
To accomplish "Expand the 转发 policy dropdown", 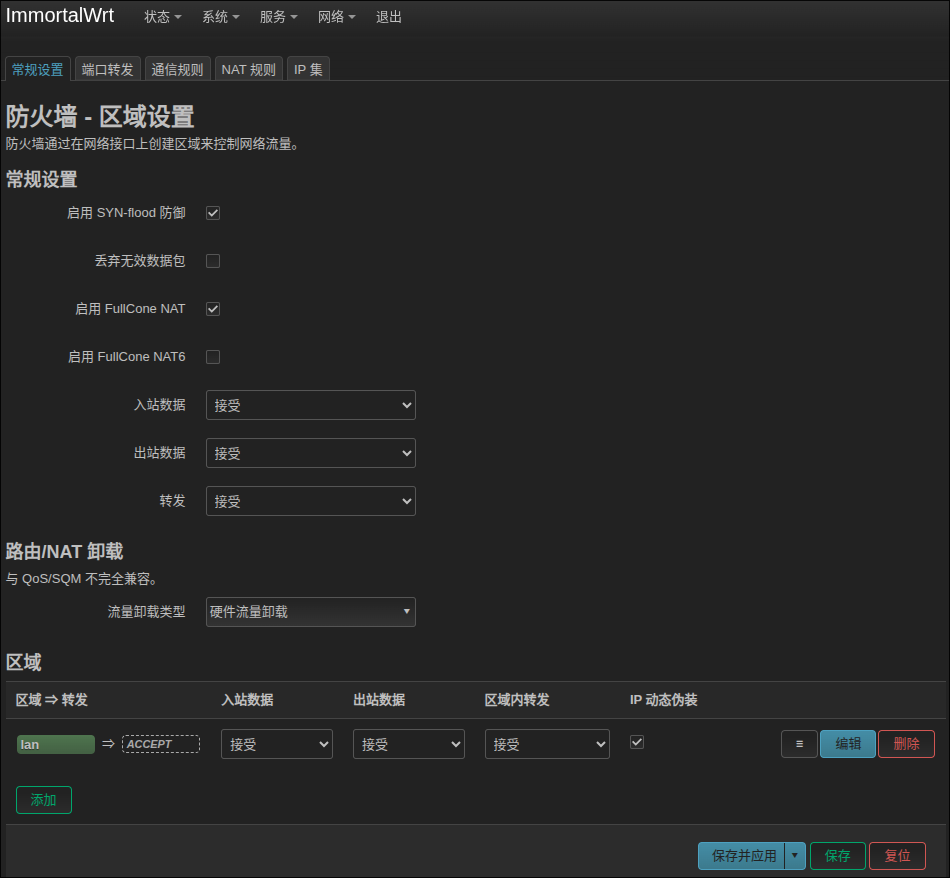I will coord(310,501).
